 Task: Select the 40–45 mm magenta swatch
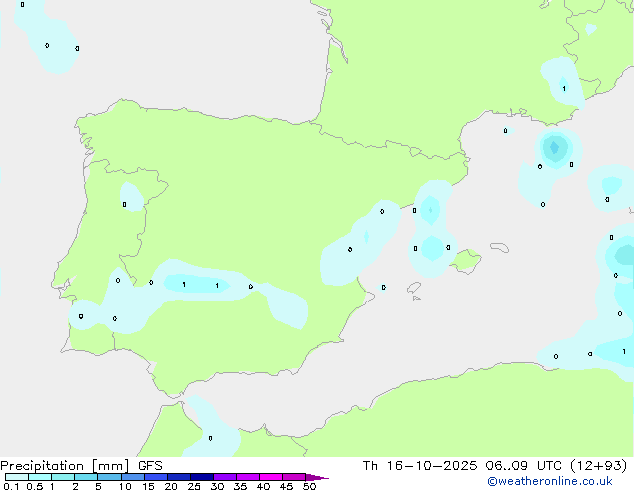[271, 477]
